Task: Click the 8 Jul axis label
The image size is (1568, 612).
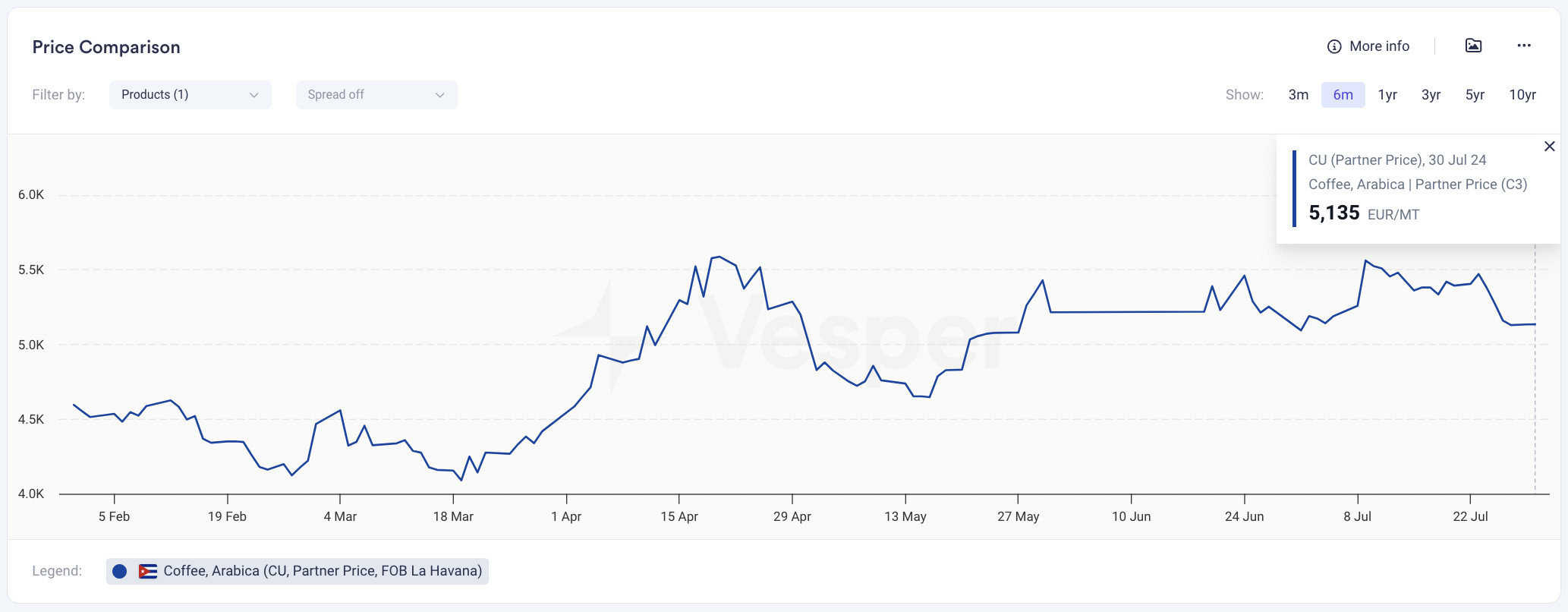Action: click(1357, 516)
